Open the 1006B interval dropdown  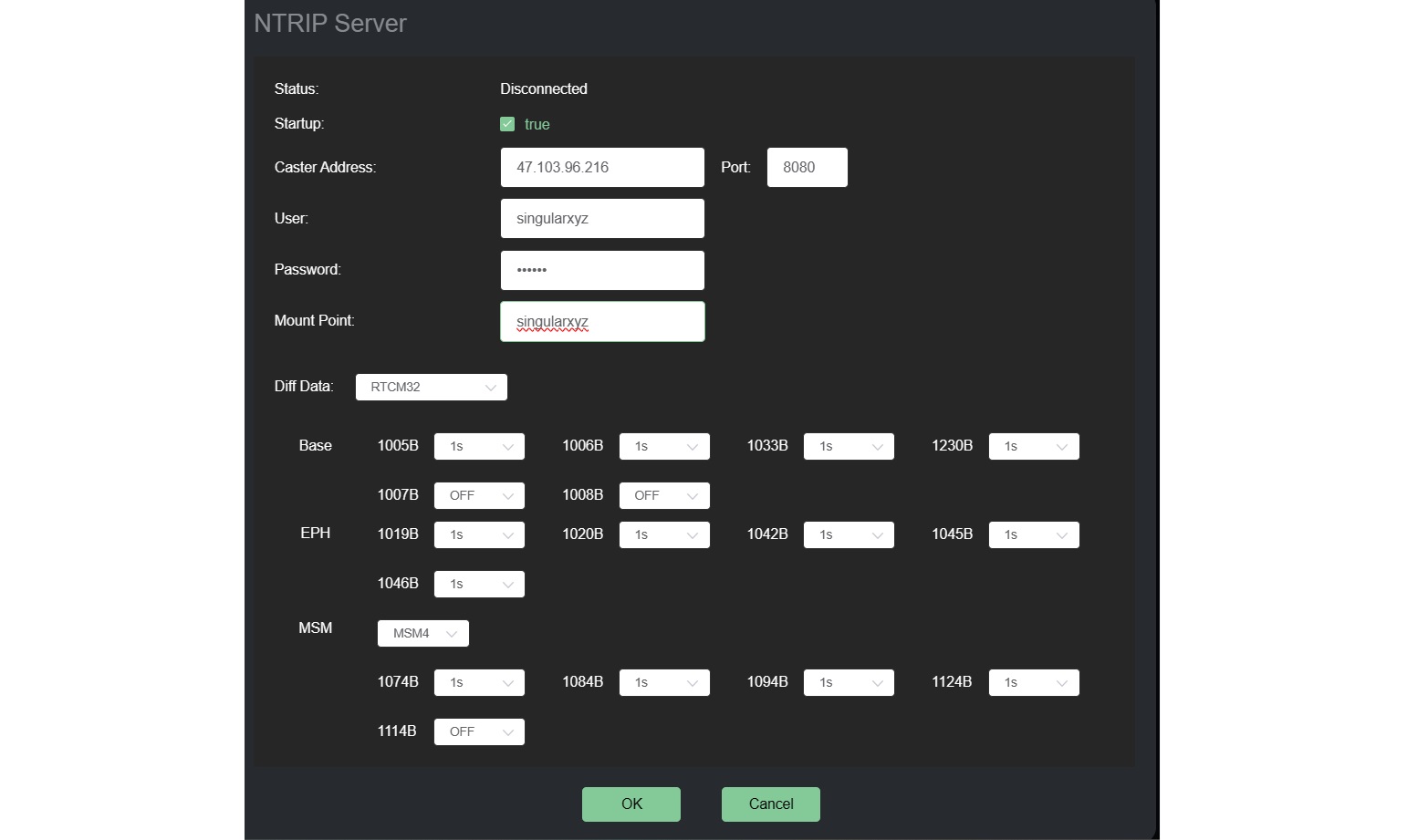(x=664, y=446)
